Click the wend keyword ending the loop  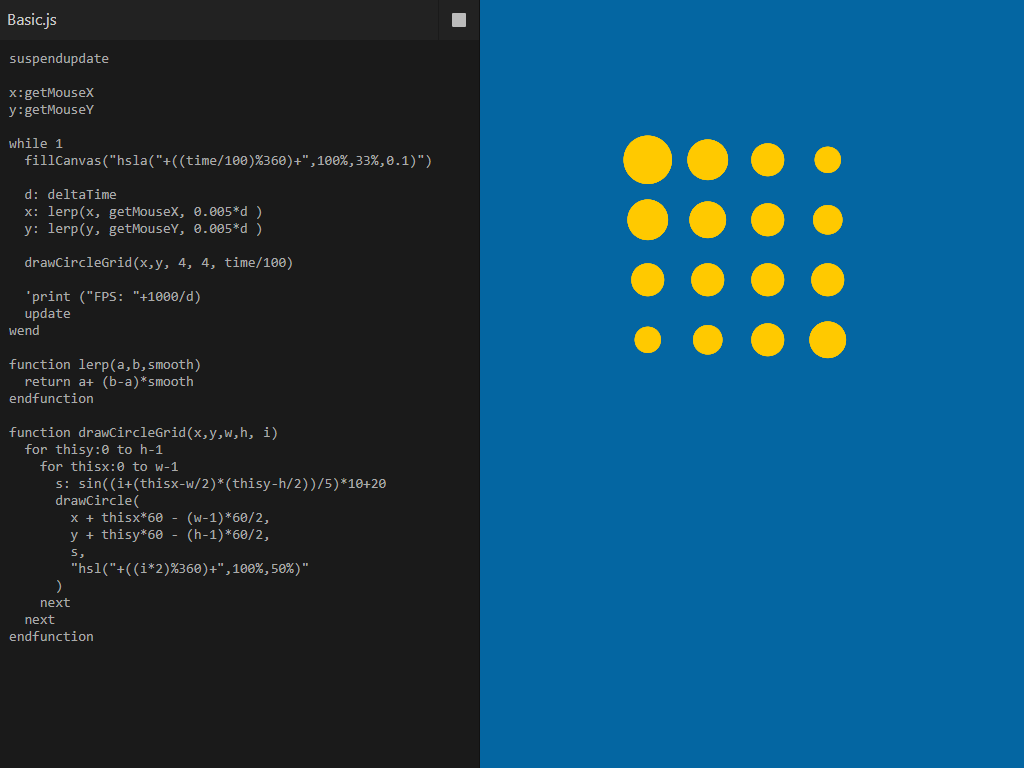[x=23, y=330]
